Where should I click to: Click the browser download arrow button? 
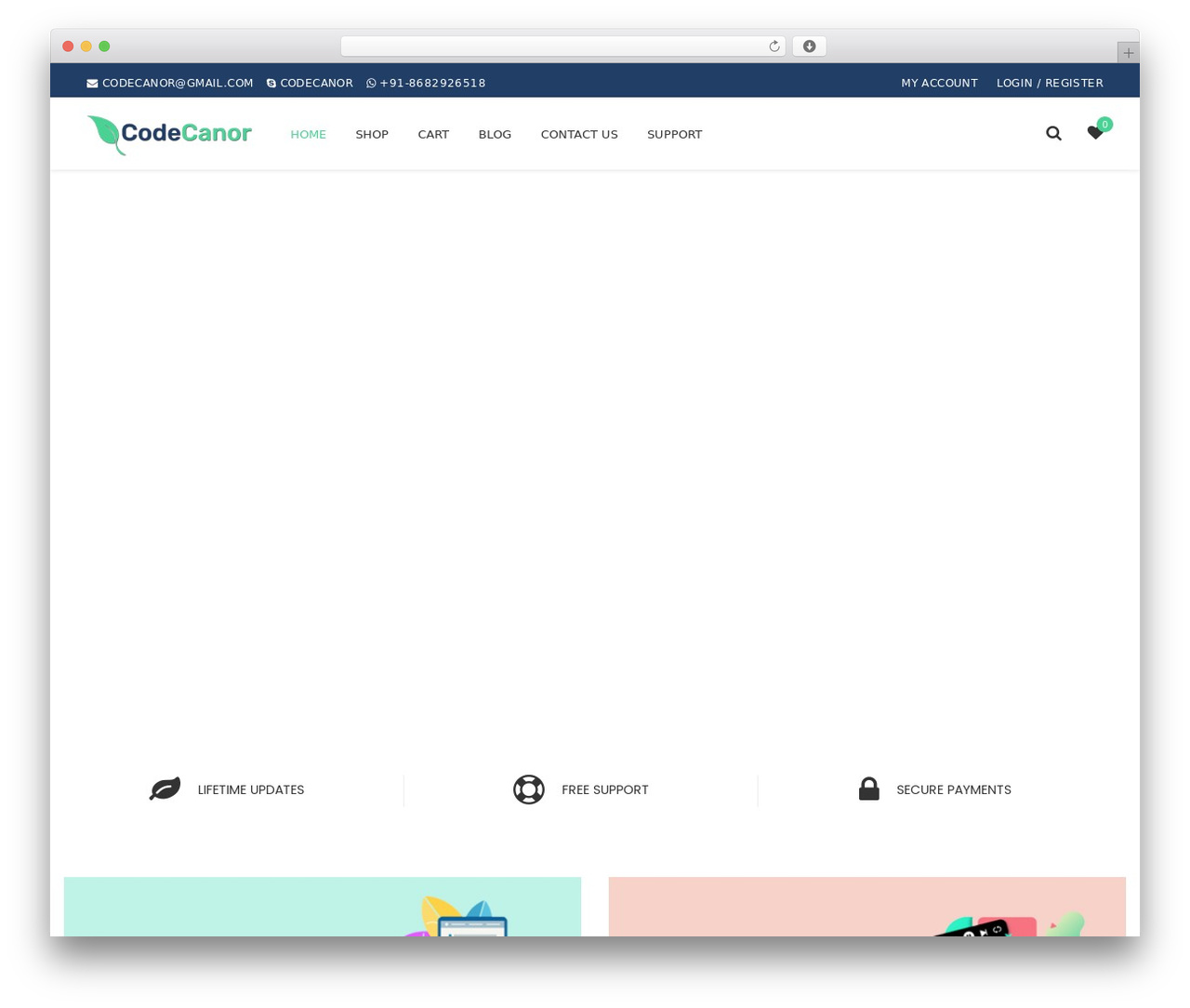[809, 46]
